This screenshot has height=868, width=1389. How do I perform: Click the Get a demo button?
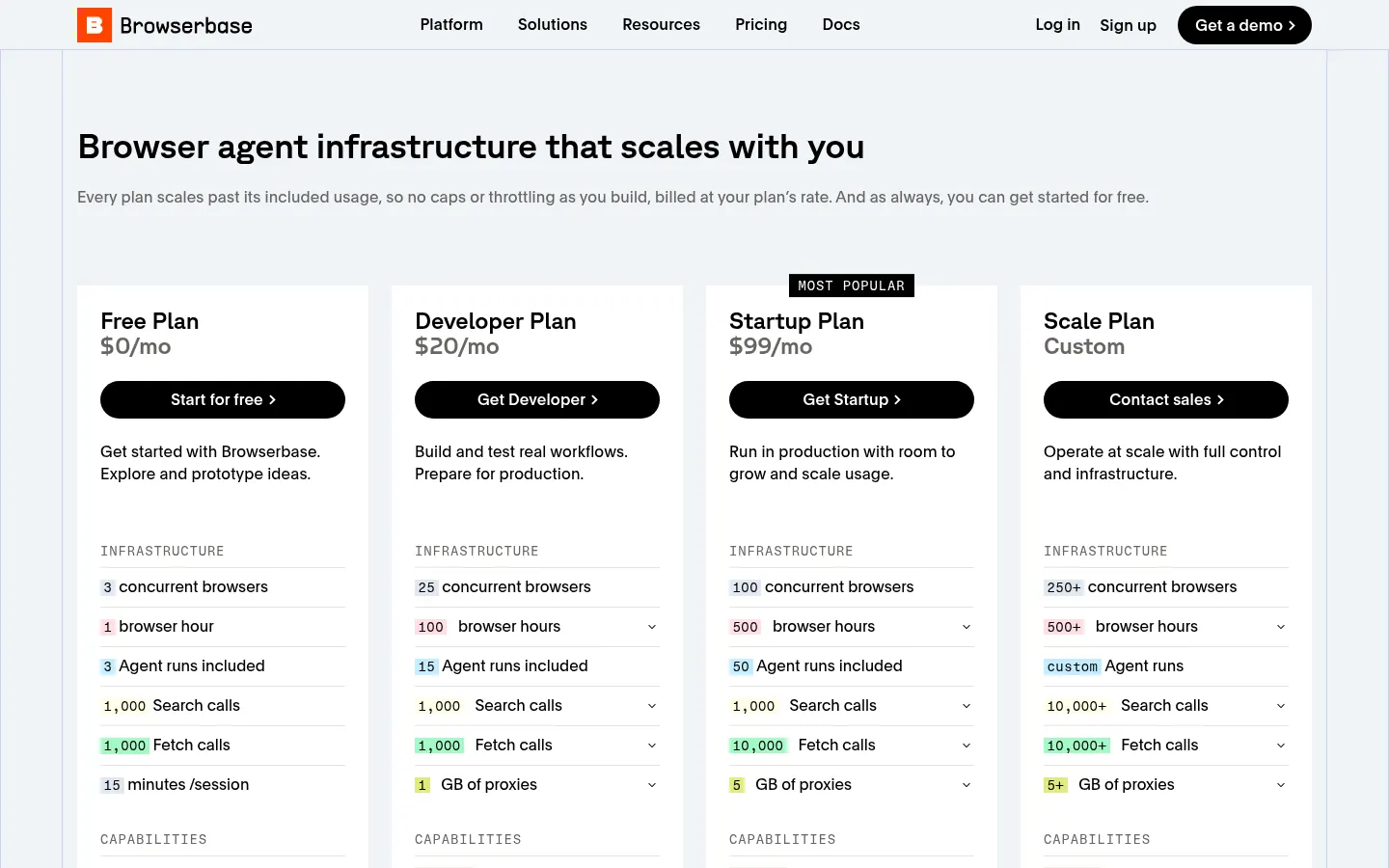[x=1244, y=25]
